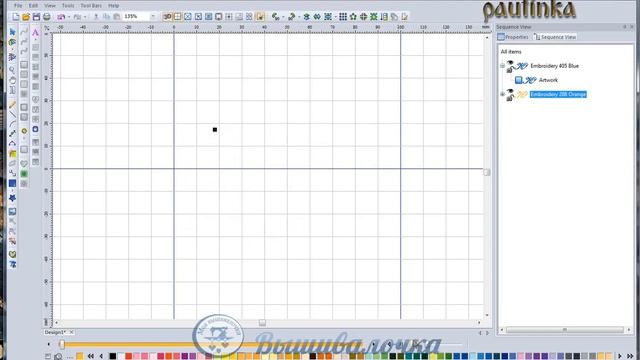Collapse the Embroidery 405 Blue tree node
This screenshot has width=640, height=360.
pyautogui.click(x=502, y=66)
